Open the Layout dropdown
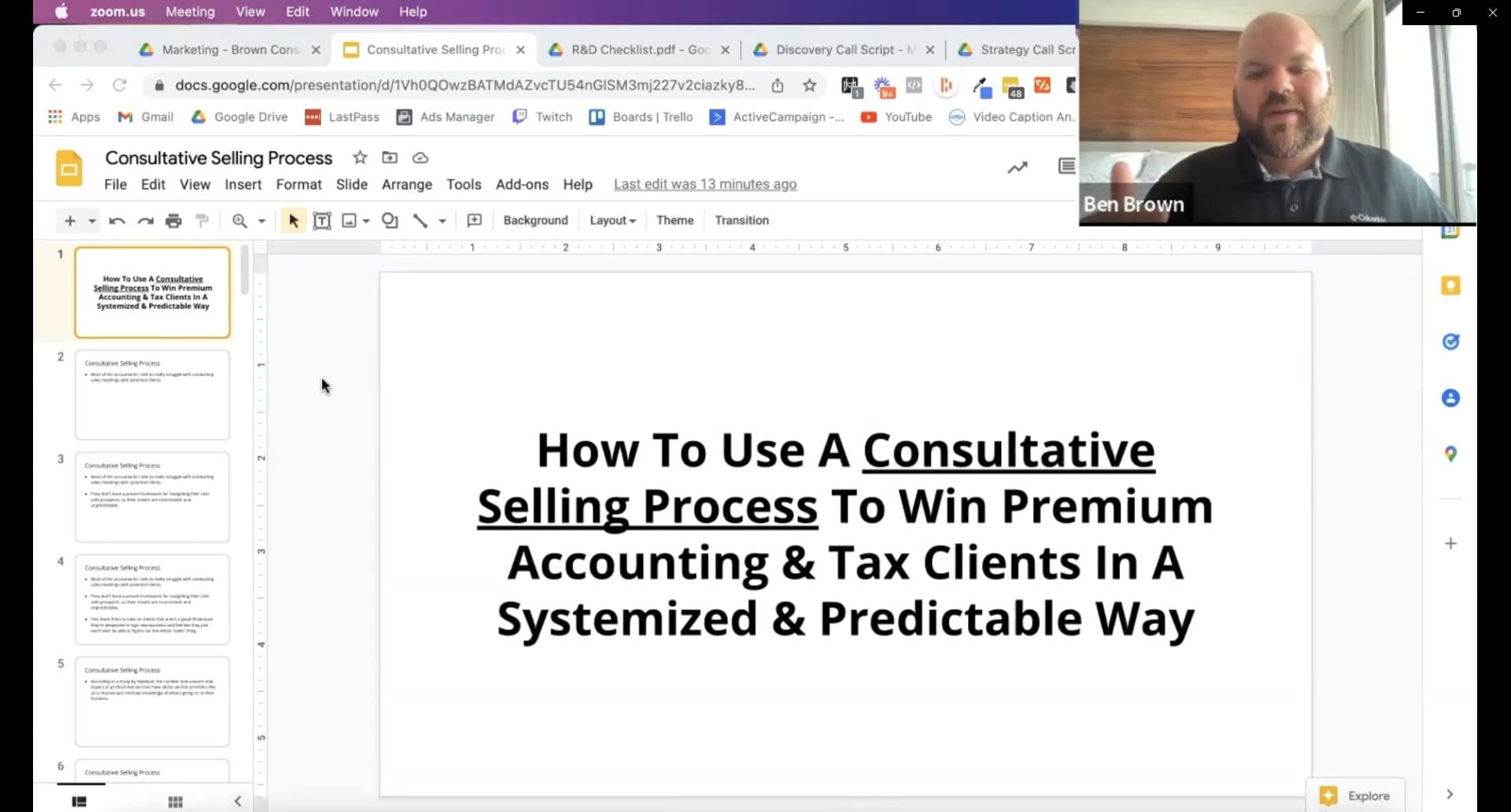 pyautogui.click(x=612, y=220)
